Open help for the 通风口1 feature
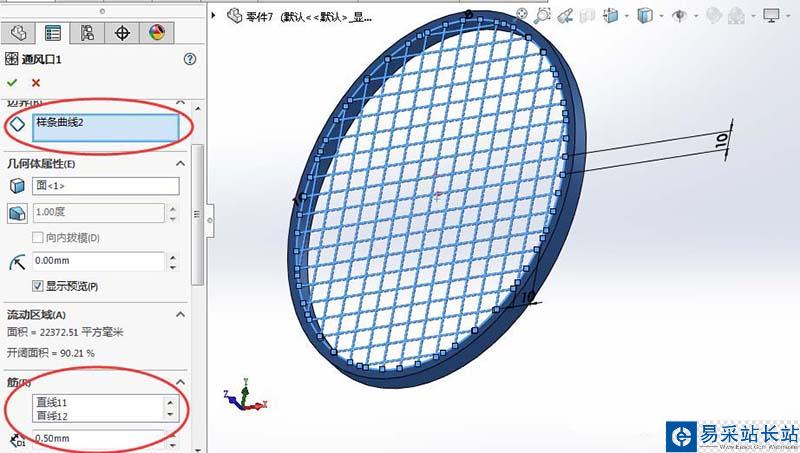 [190, 59]
